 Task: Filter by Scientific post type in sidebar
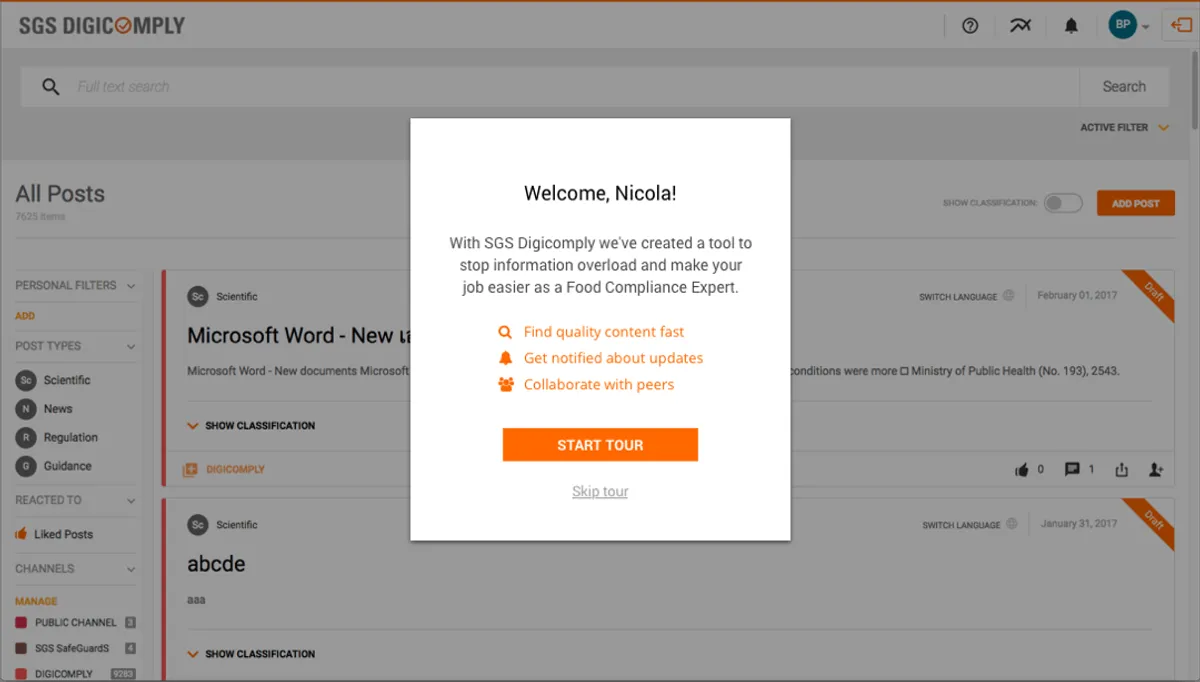tap(26, 380)
